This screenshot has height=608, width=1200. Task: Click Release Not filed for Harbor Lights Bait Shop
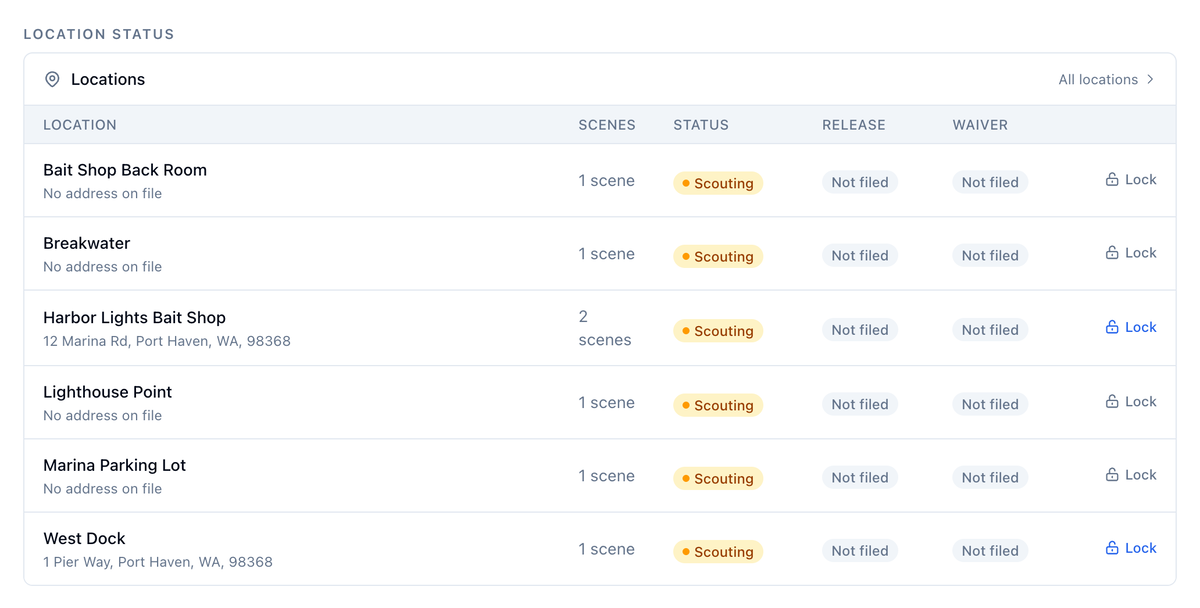tap(860, 329)
